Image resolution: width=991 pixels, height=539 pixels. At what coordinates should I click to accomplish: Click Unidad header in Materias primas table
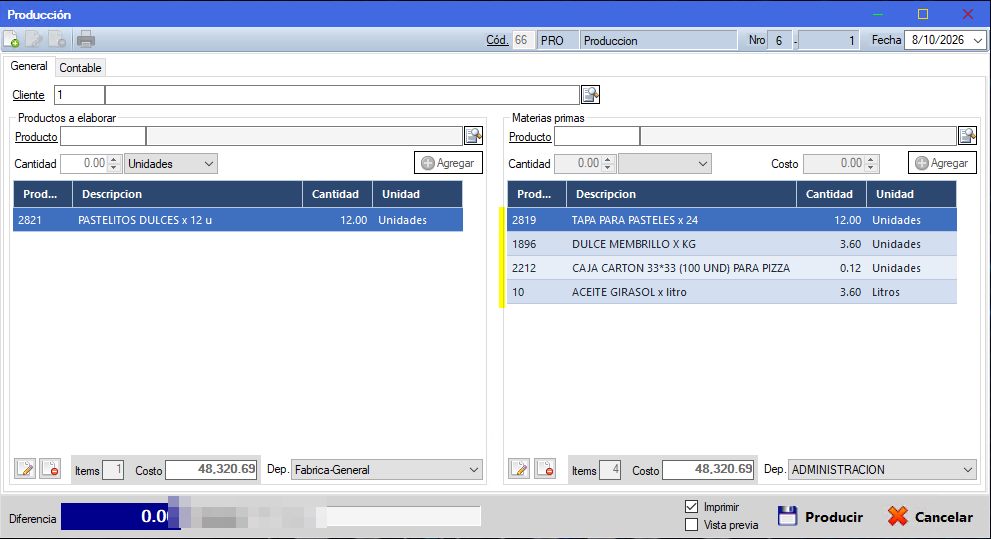click(911, 194)
